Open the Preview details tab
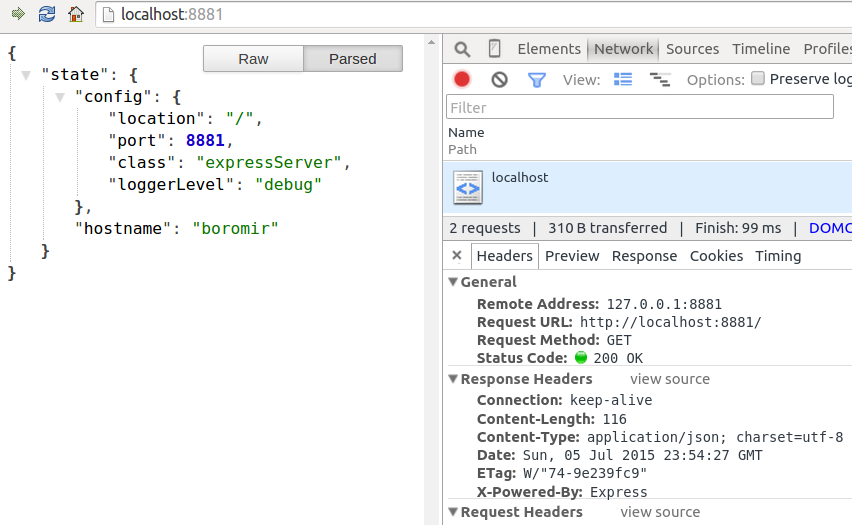Screen dimensions: 852x525 572,256
